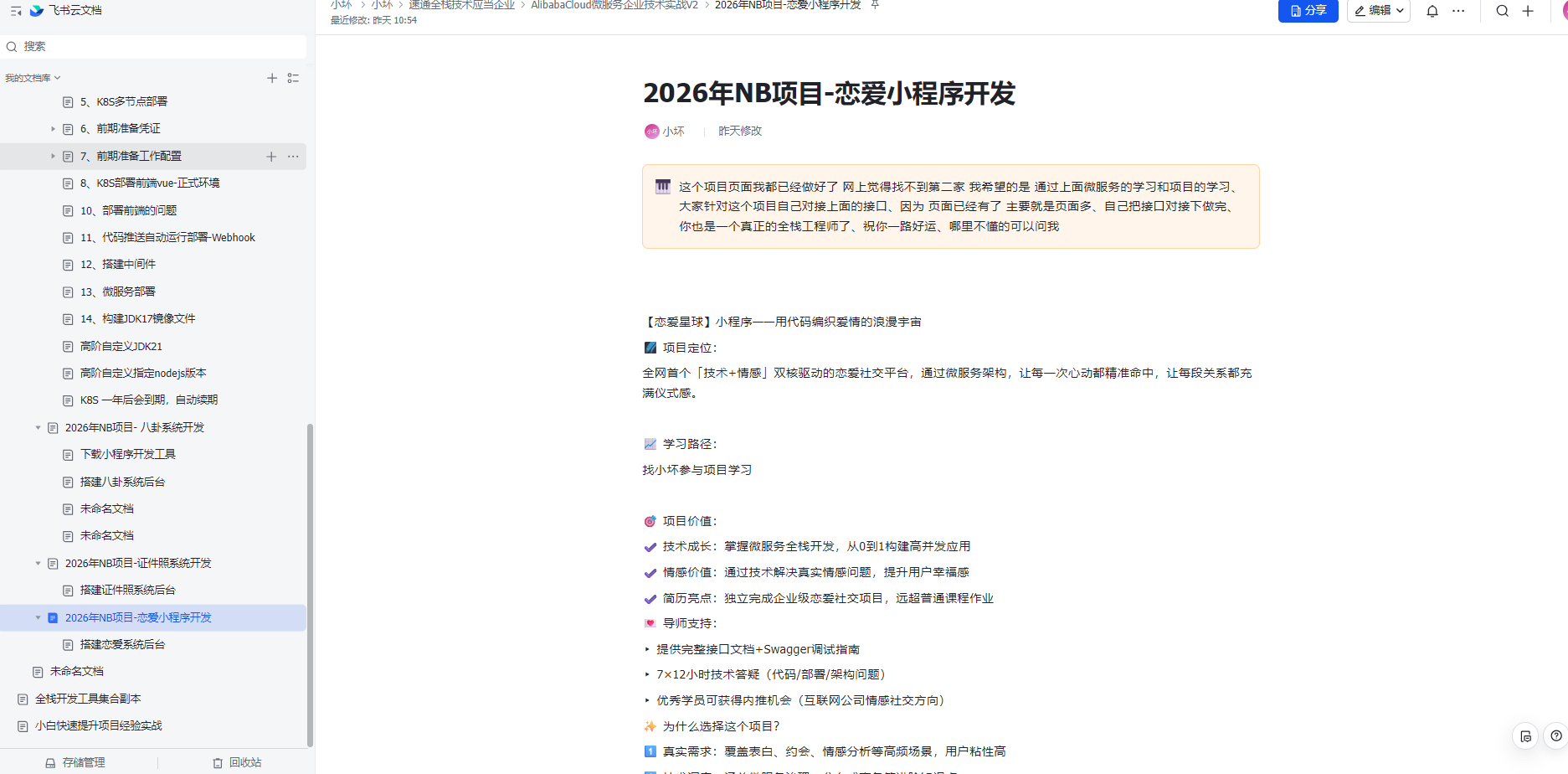Open more actions for 7、前期准备工作配置
1568x774 pixels.
293,157
